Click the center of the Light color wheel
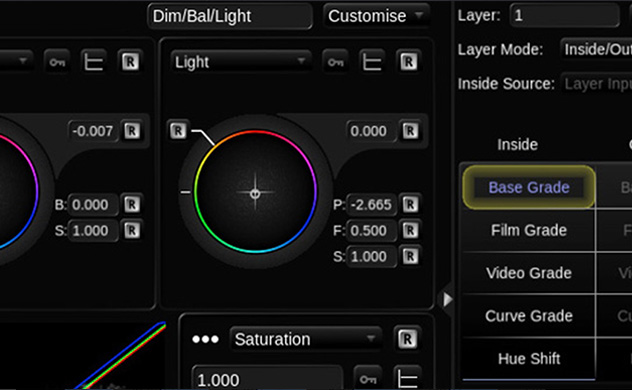The height and width of the screenshot is (390, 632). [x=255, y=193]
